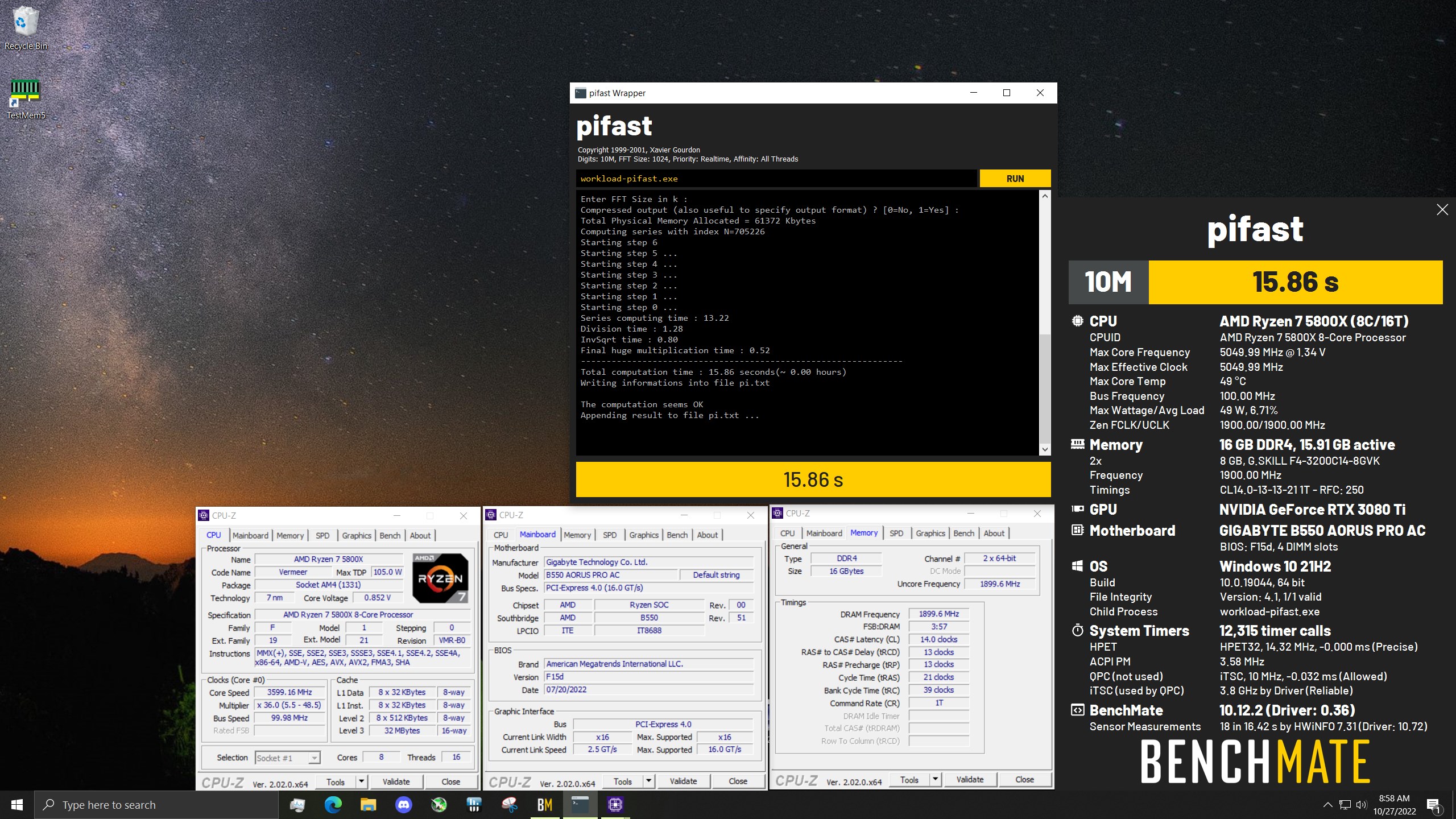The width and height of the screenshot is (1456, 819).
Task: Open the Windows Start menu
Action: pos(17,805)
